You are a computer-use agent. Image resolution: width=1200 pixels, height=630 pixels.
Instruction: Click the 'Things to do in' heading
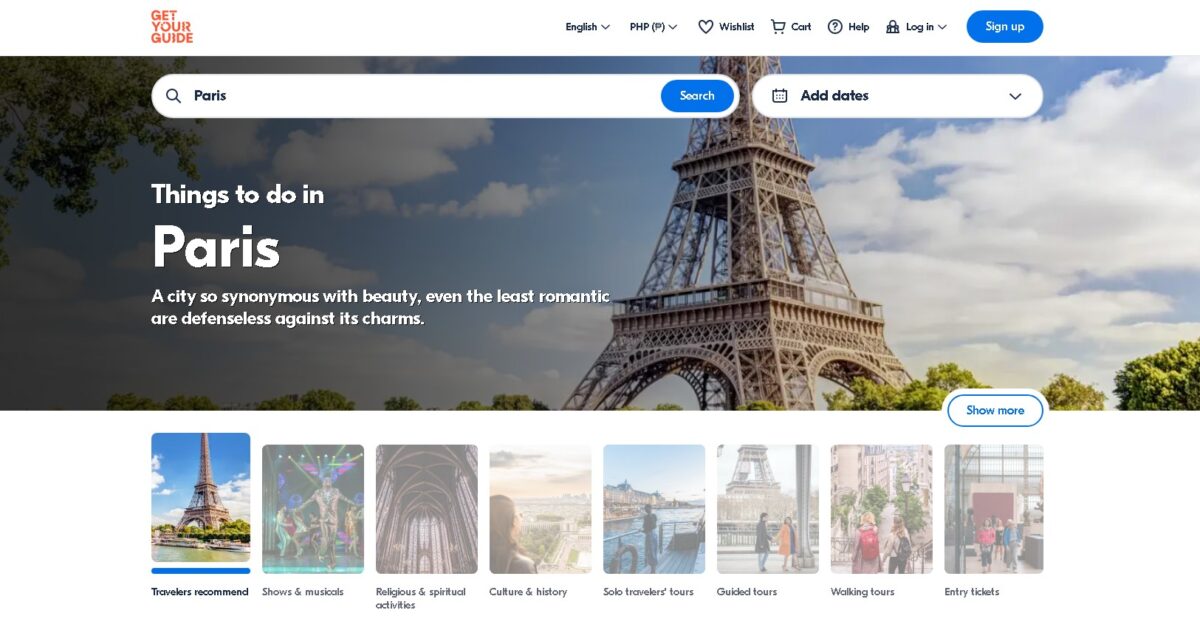238,194
